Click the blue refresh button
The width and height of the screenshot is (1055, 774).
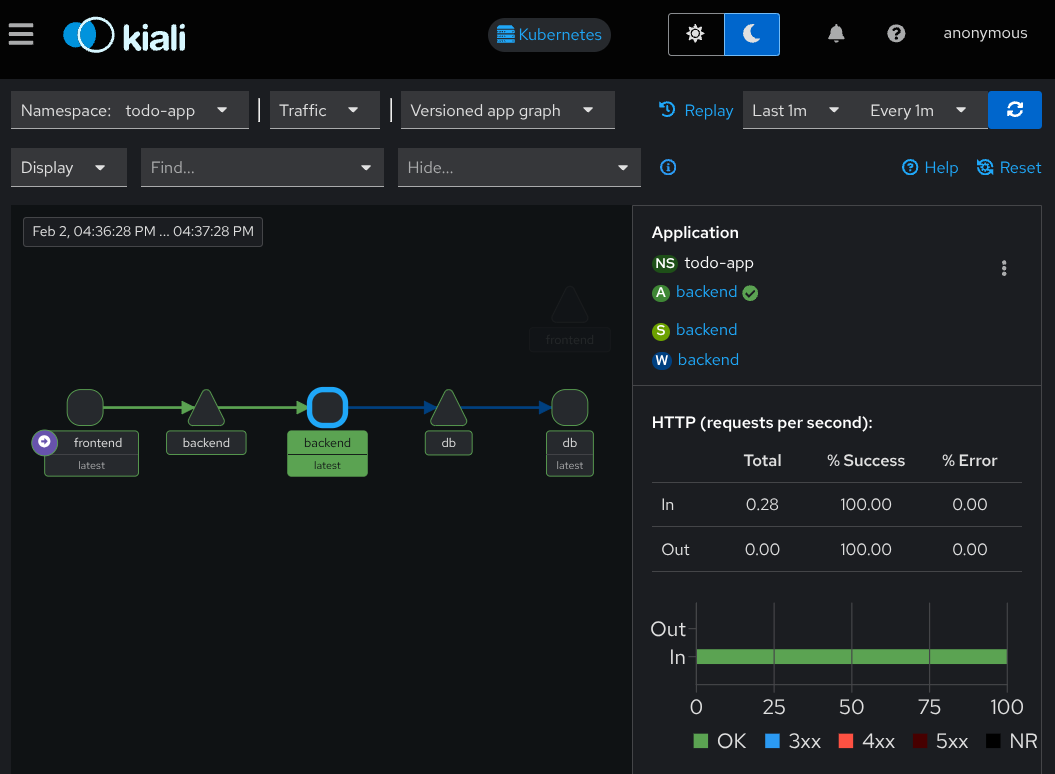click(1015, 110)
